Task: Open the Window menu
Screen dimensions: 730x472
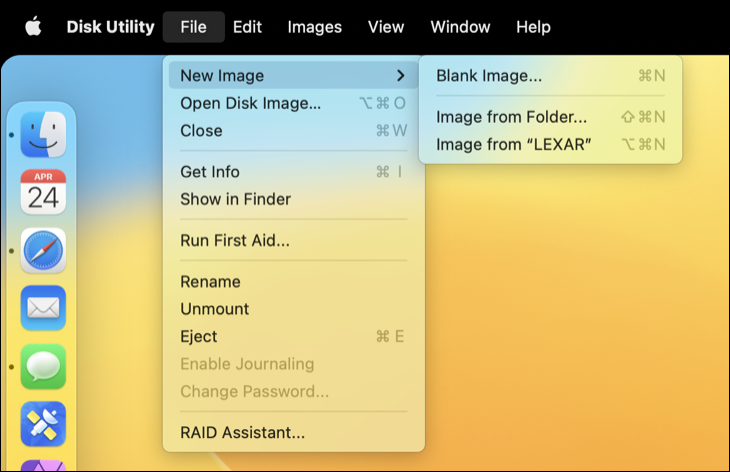Action: pyautogui.click(x=460, y=27)
